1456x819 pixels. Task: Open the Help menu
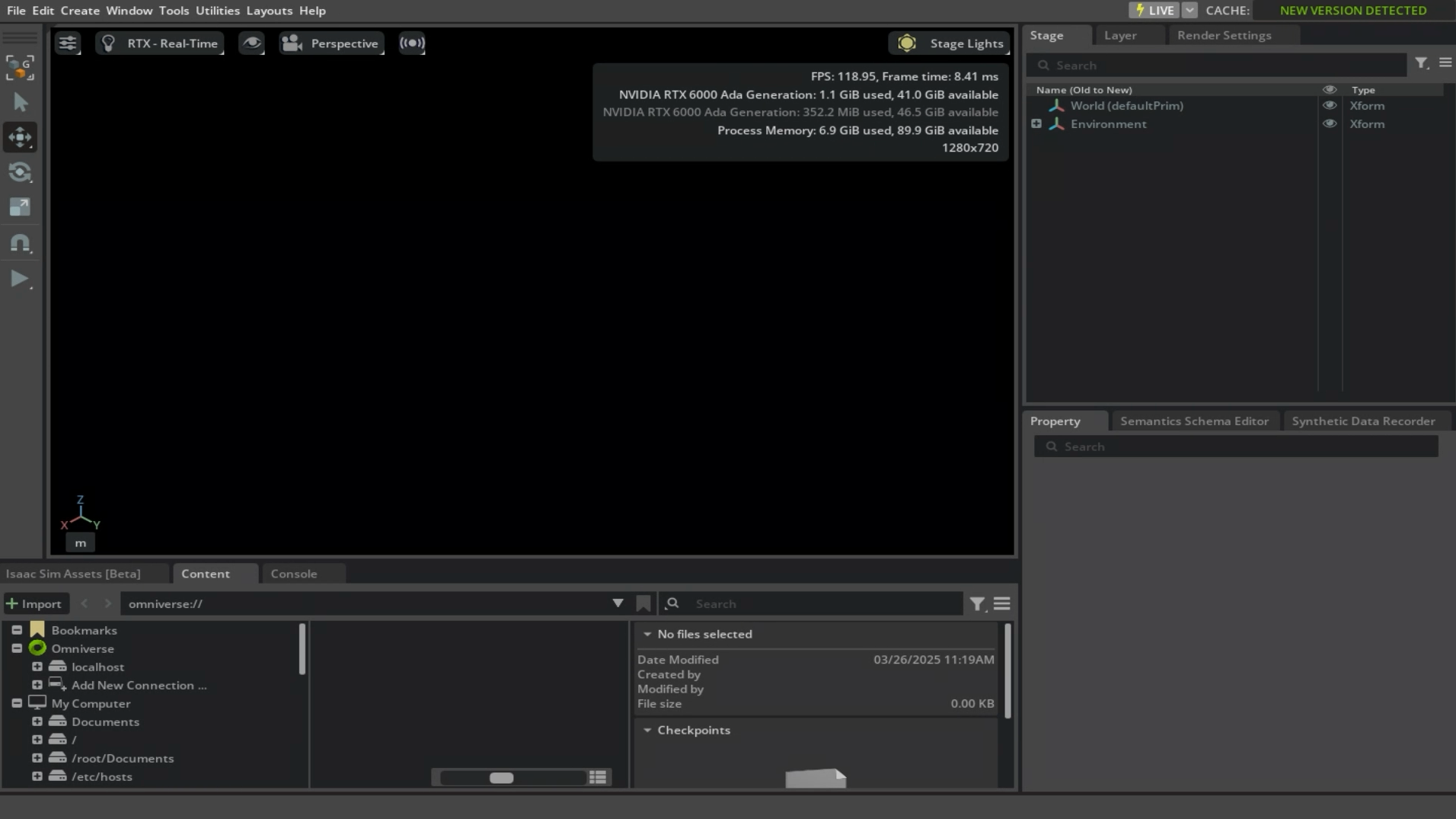point(312,11)
